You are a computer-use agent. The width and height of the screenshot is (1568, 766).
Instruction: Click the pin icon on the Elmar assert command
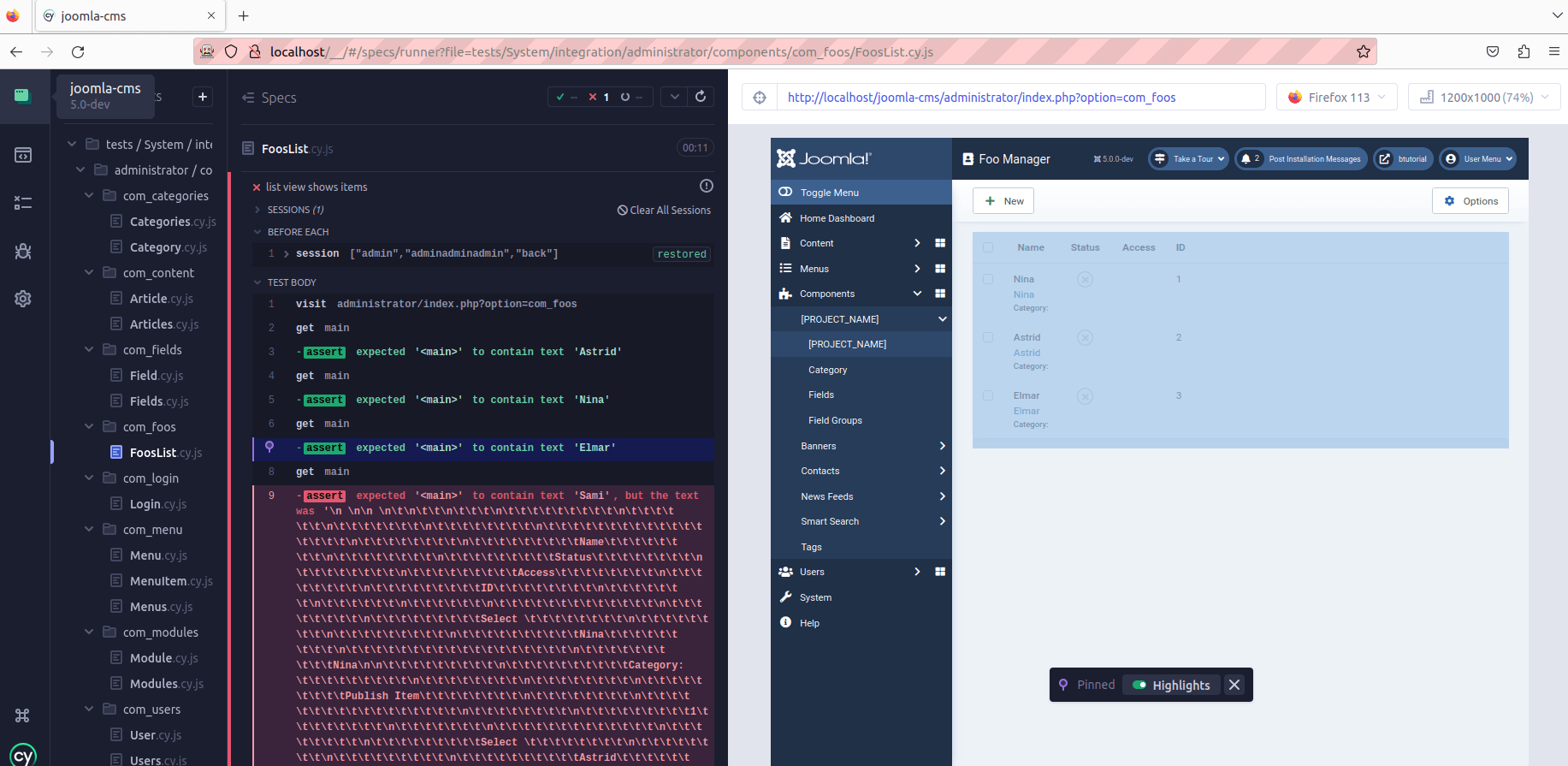tap(269, 447)
